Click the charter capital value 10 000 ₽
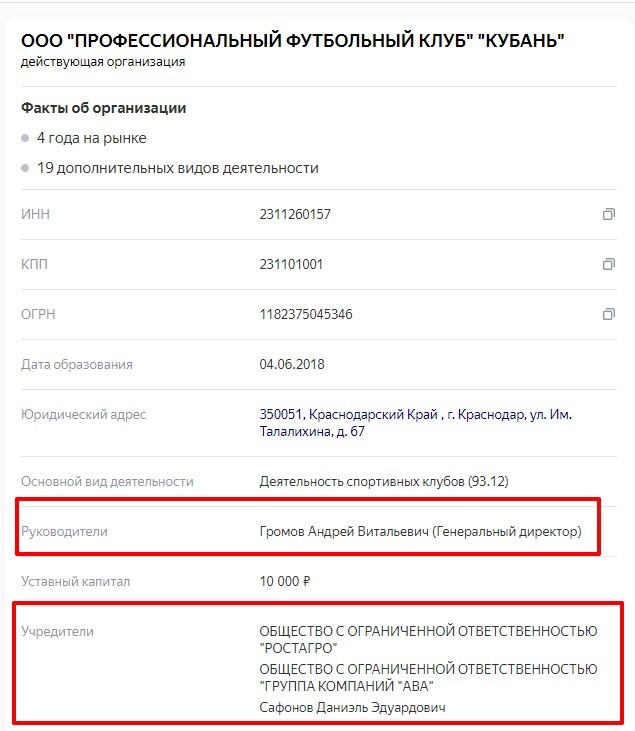This screenshot has height=731, width=635. 285,581
